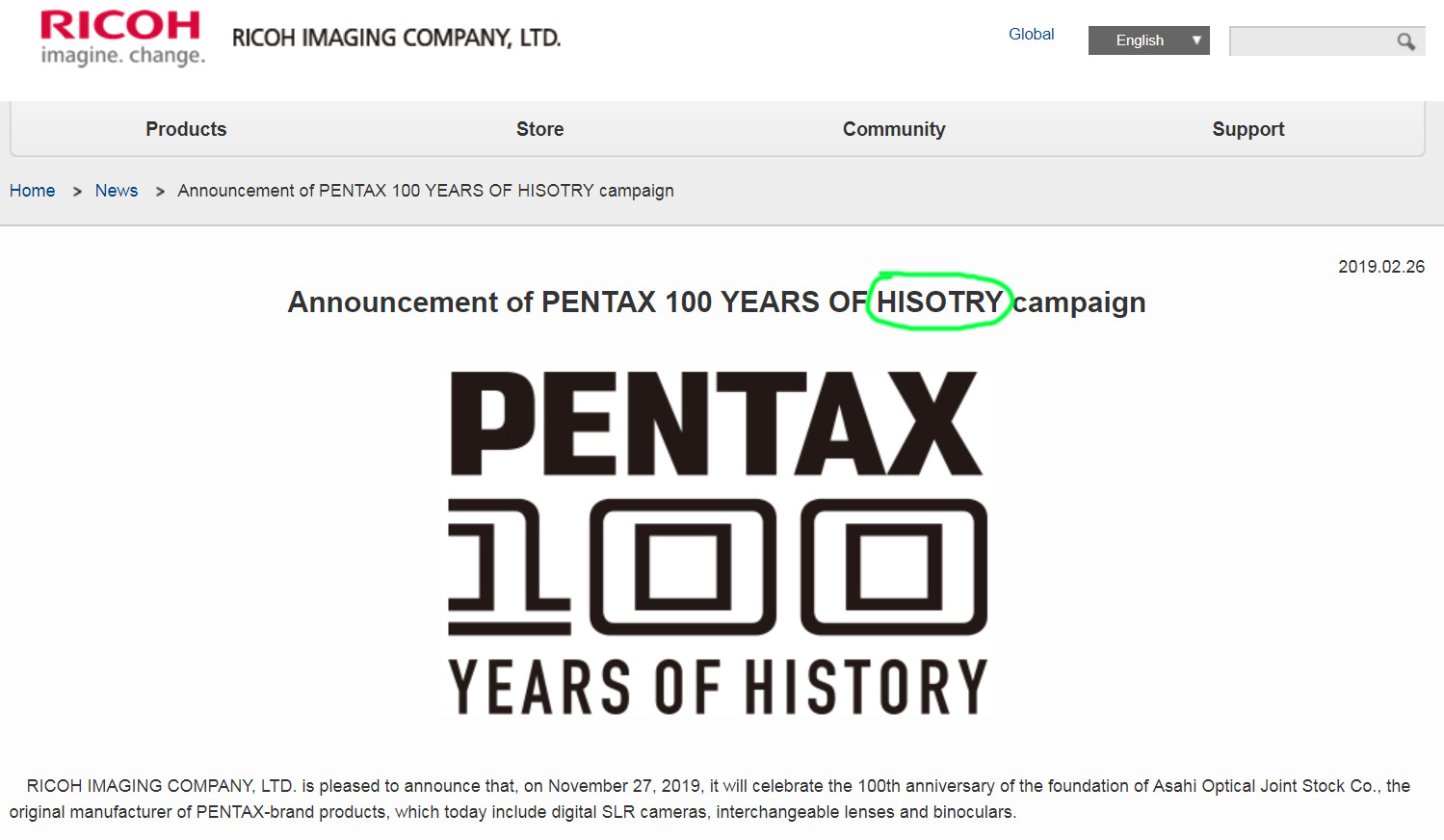Click the current-page breadcrumb announcement text
Viewport: 1444px width, 840px height.
425,191
